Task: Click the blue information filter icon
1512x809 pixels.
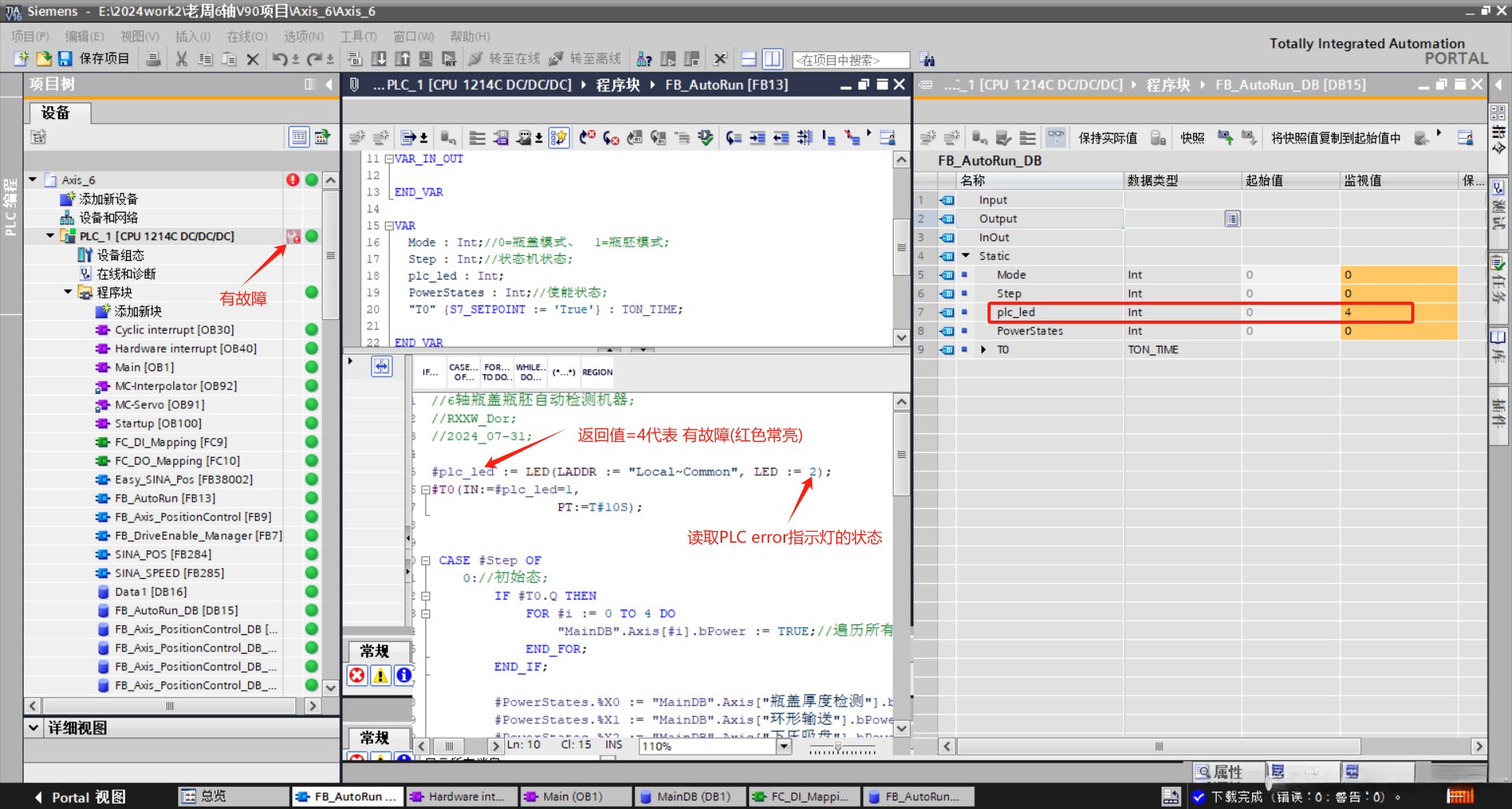Action: [403, 675]
